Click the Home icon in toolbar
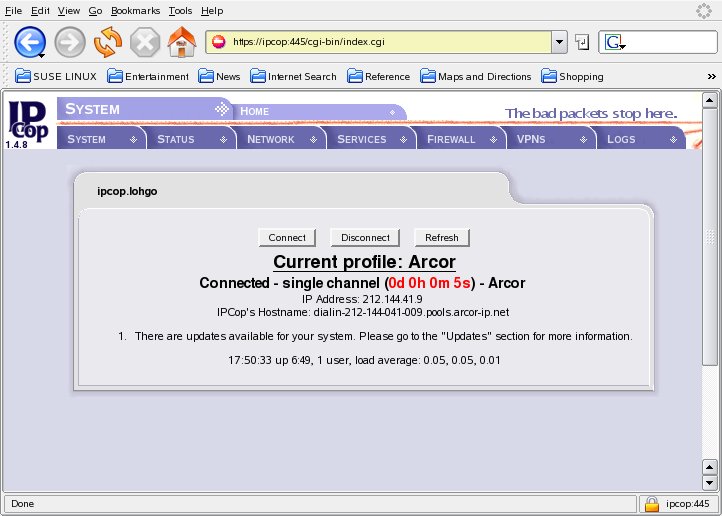This screenshot has height=516, width=722. (x=182, y=42)
